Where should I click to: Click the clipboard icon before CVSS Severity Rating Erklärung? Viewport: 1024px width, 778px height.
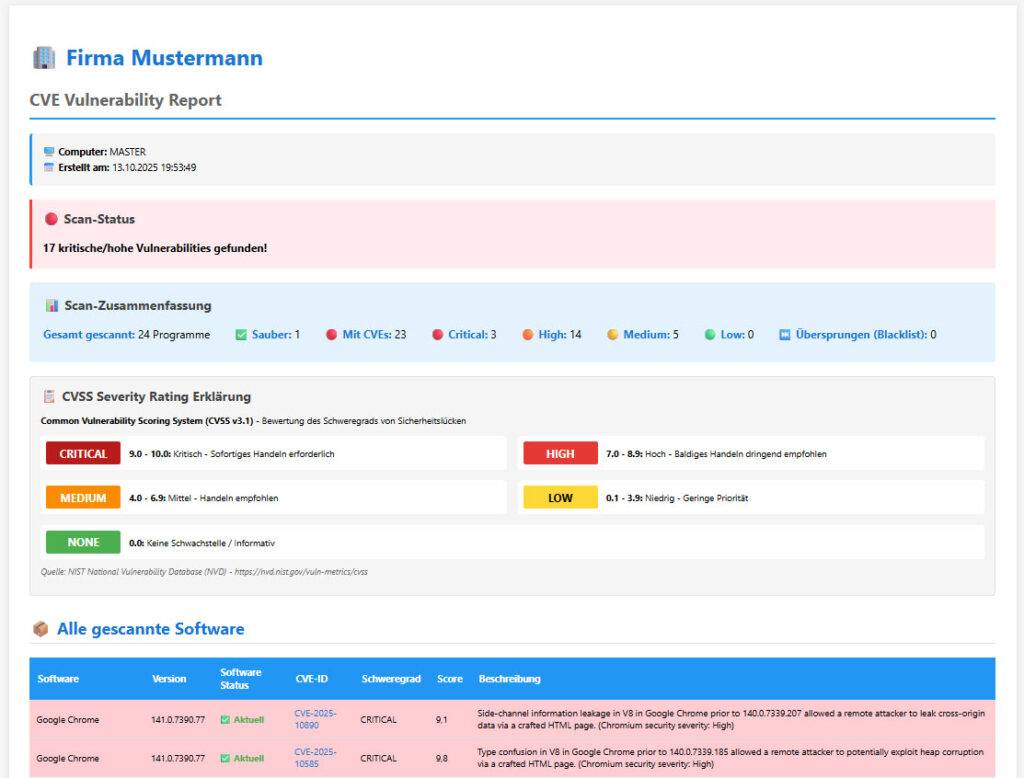tap(52, 395)
